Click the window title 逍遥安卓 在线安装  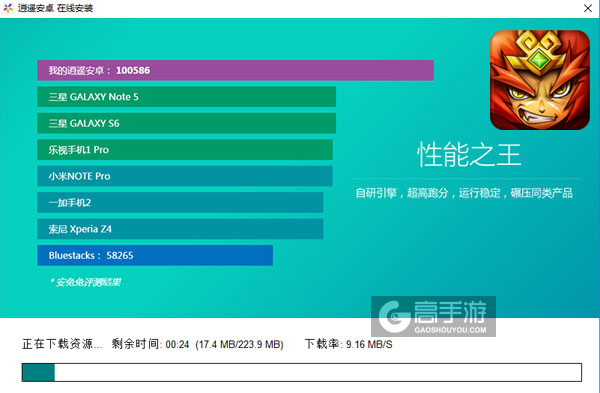[55, 8]
